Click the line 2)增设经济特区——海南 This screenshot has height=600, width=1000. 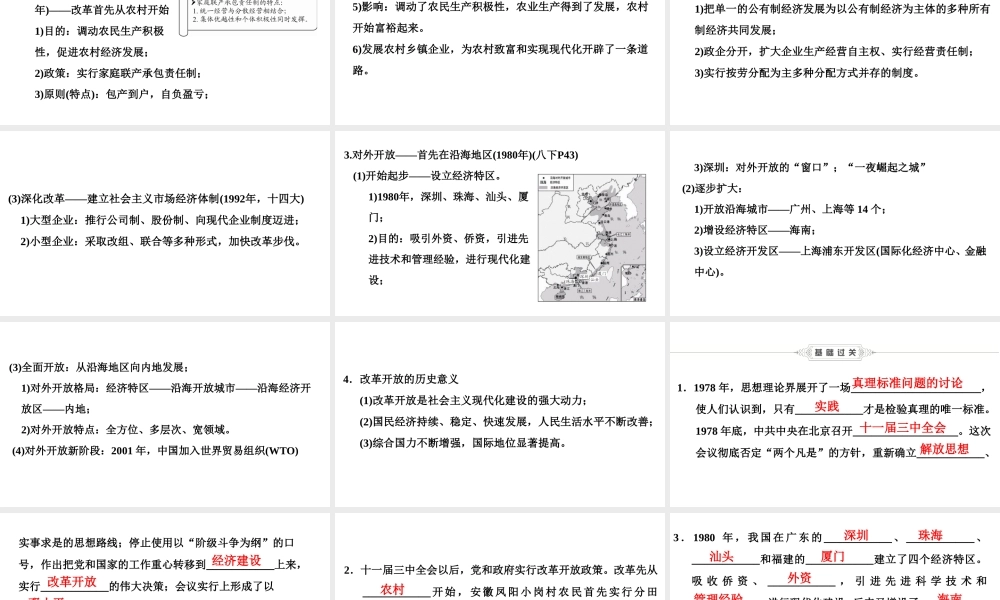pos(755,230)
